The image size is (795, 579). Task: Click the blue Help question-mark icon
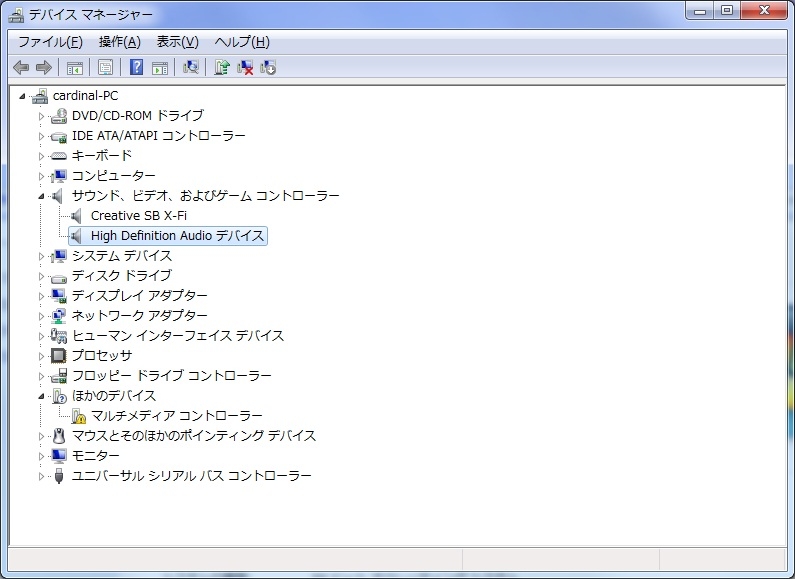coord(136,67)
